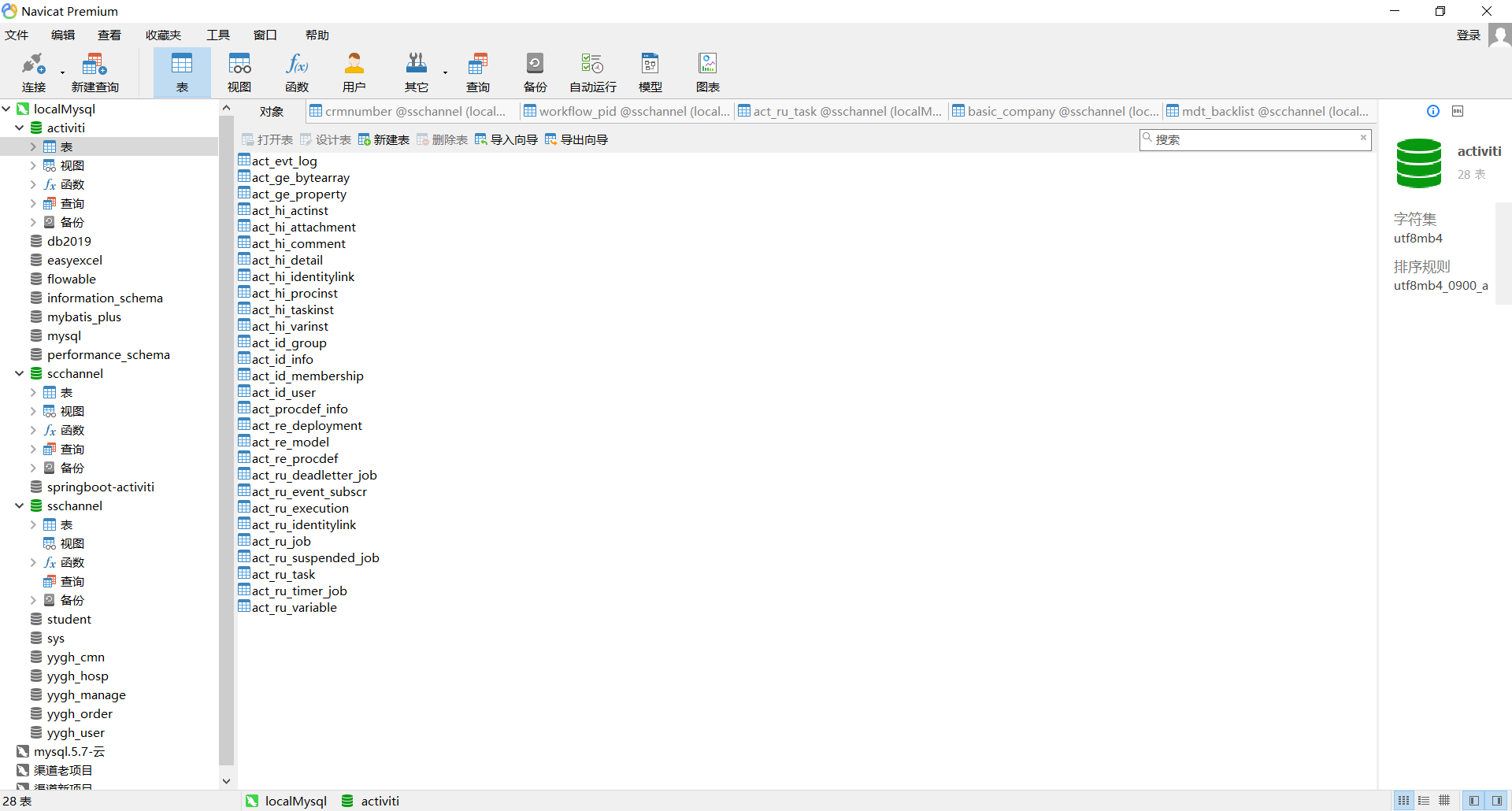1512x811 pixels.
Task: Open the 函数 functions toolbar icon
Action: 297,72
